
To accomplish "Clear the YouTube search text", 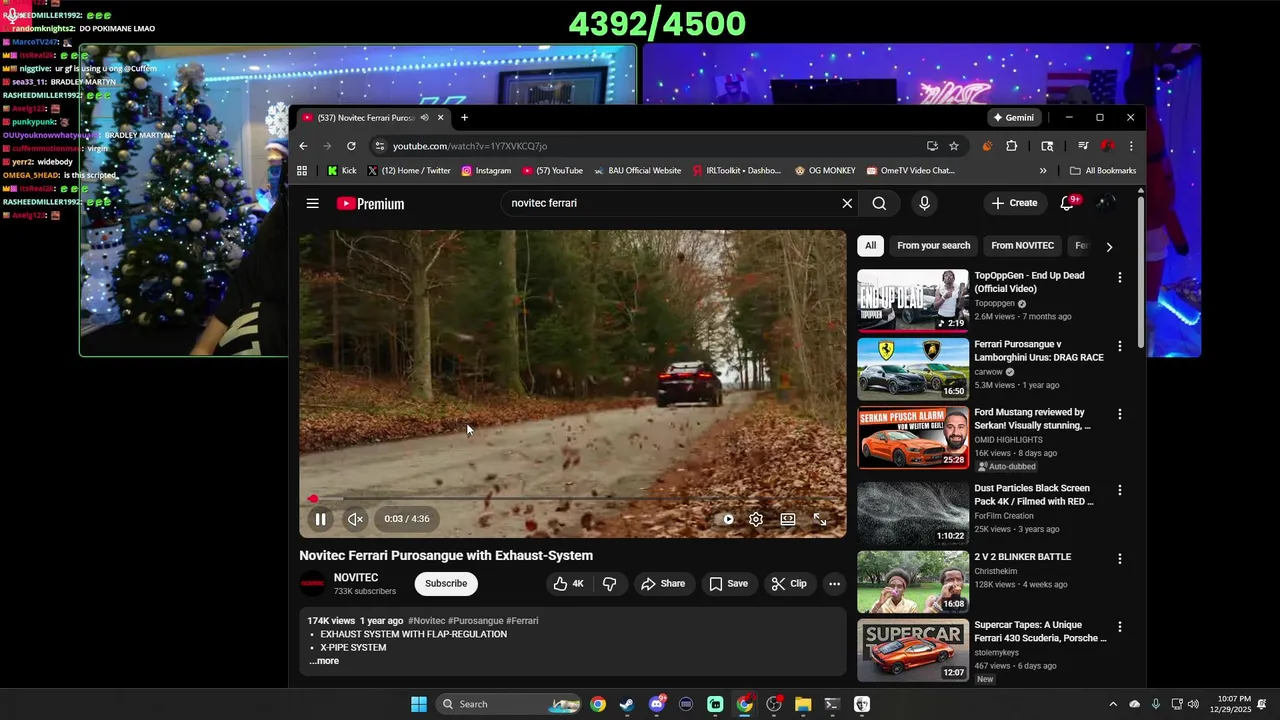I will pos(847,203).
